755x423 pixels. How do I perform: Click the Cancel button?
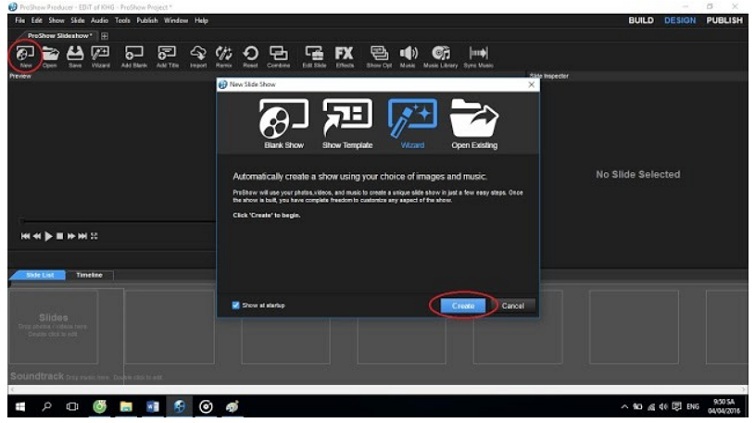click(x=513, y=305)
